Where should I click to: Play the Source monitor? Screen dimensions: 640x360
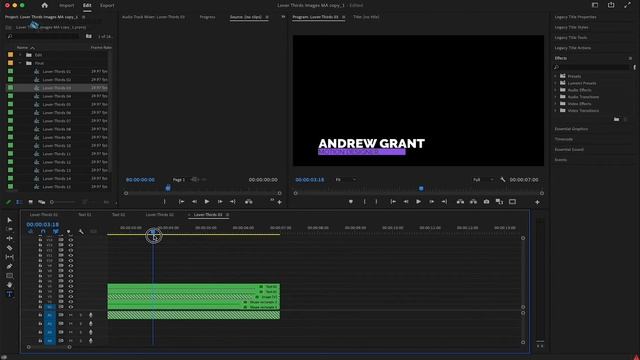(x=207, y=202)
